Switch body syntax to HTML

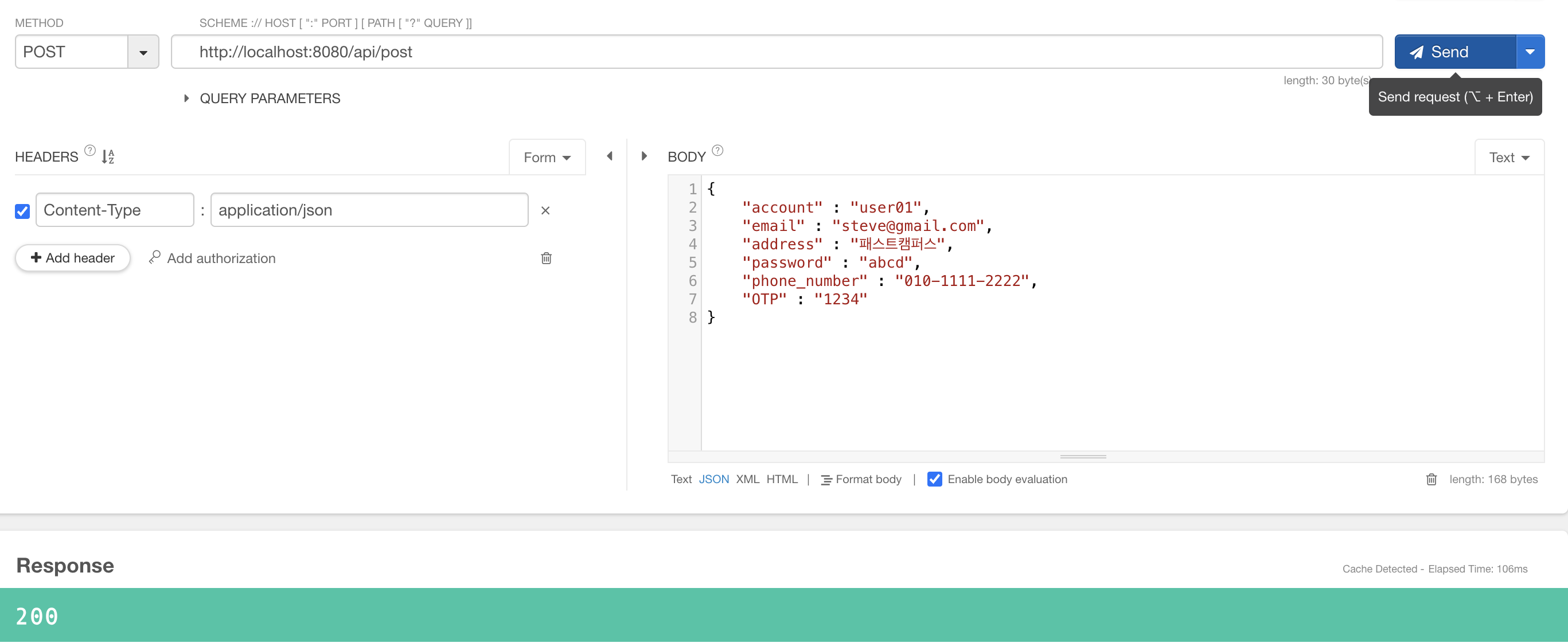coord(782,480)
